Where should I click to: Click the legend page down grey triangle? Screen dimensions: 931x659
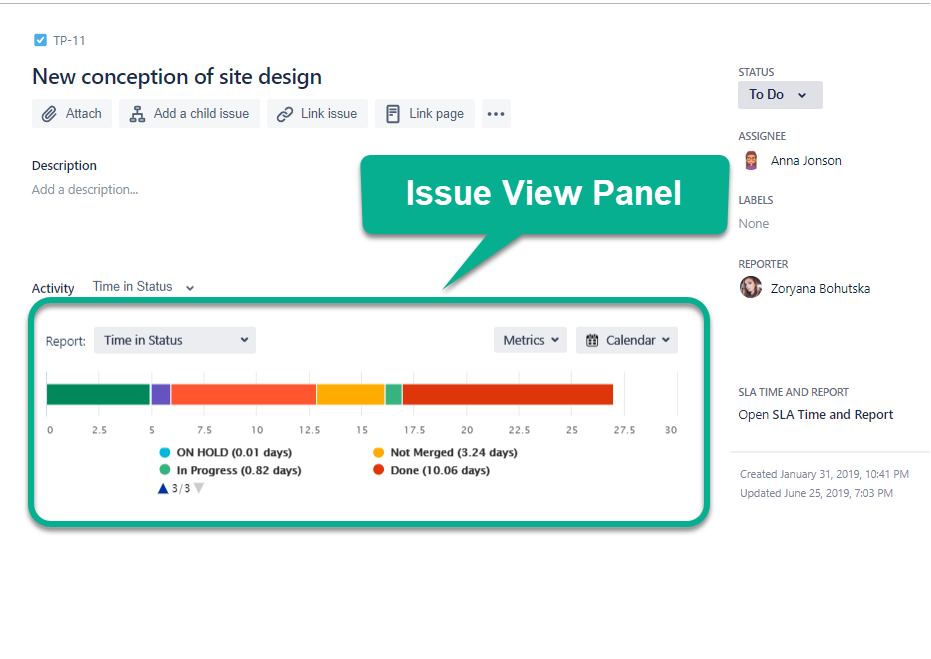(x=199, y=488)
